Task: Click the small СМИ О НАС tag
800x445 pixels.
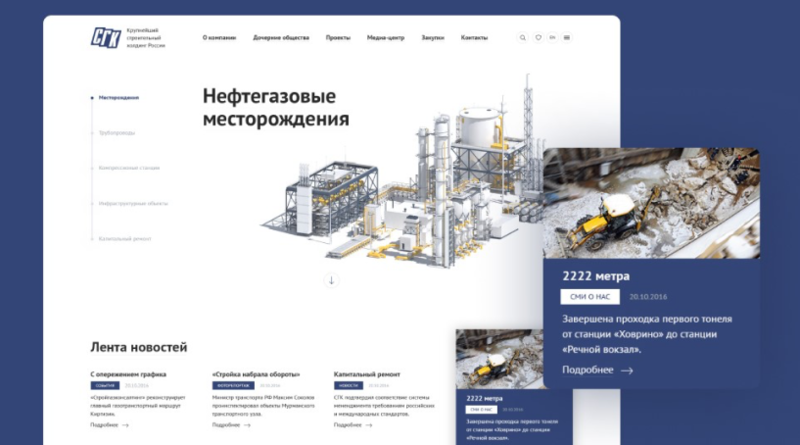Action: pos(481,409)
